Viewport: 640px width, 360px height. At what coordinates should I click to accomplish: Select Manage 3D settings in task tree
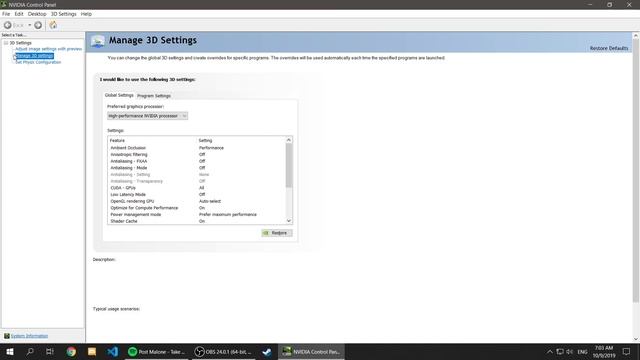click(34, 56)
